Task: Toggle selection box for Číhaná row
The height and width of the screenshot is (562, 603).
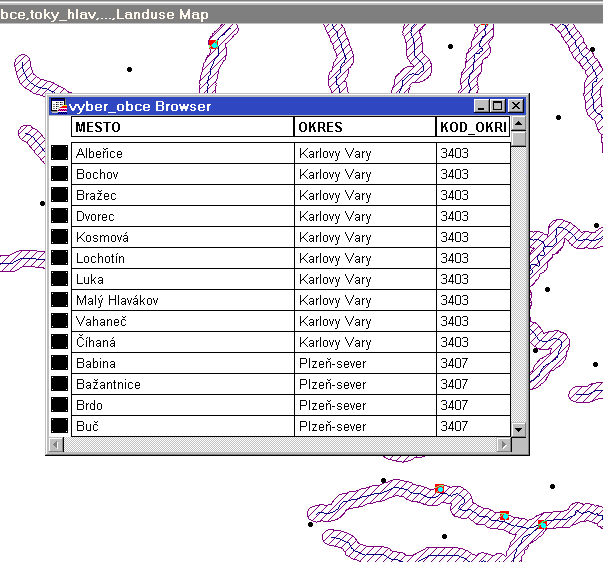Action: [x=60, y=342]
